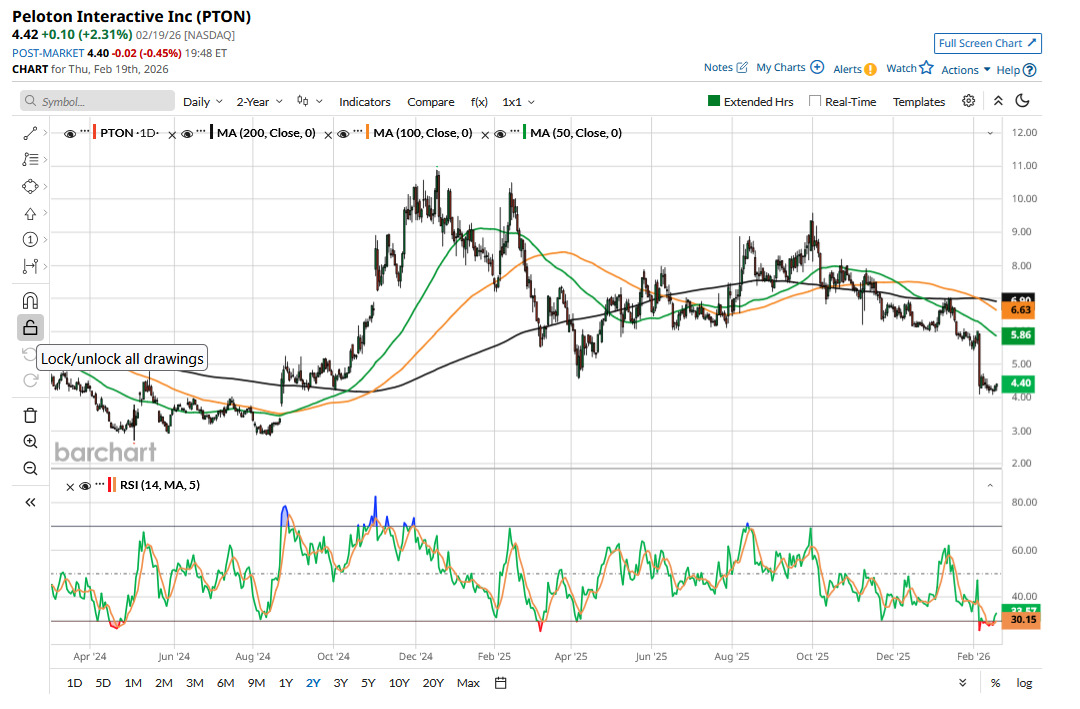Open chart settings gear icon
The width and height of the screenshot is (1080, 709).
coord(968,101)
